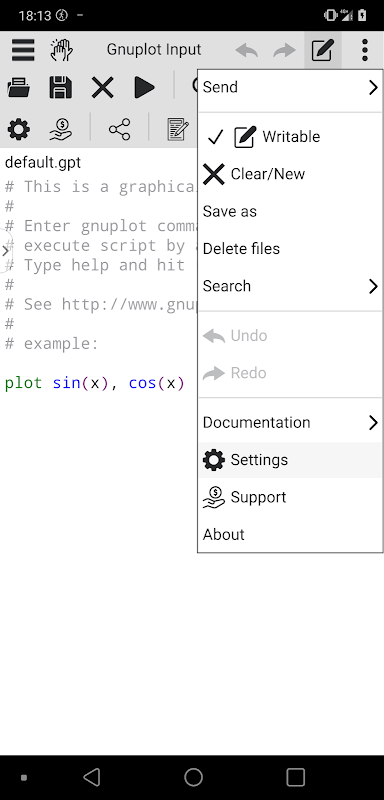Open file with the folder icon
Screen dimensions: 384x800
[19, 87]
